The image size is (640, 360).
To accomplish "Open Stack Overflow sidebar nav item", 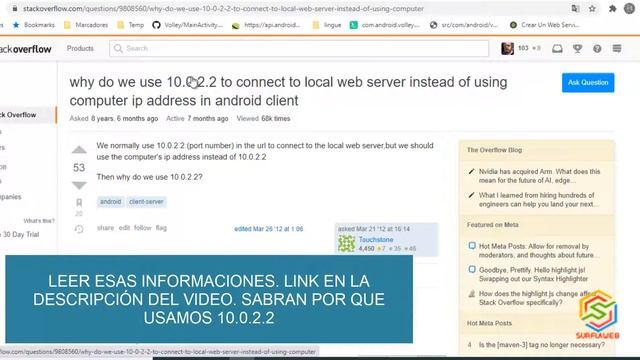I will click(28, 115).
